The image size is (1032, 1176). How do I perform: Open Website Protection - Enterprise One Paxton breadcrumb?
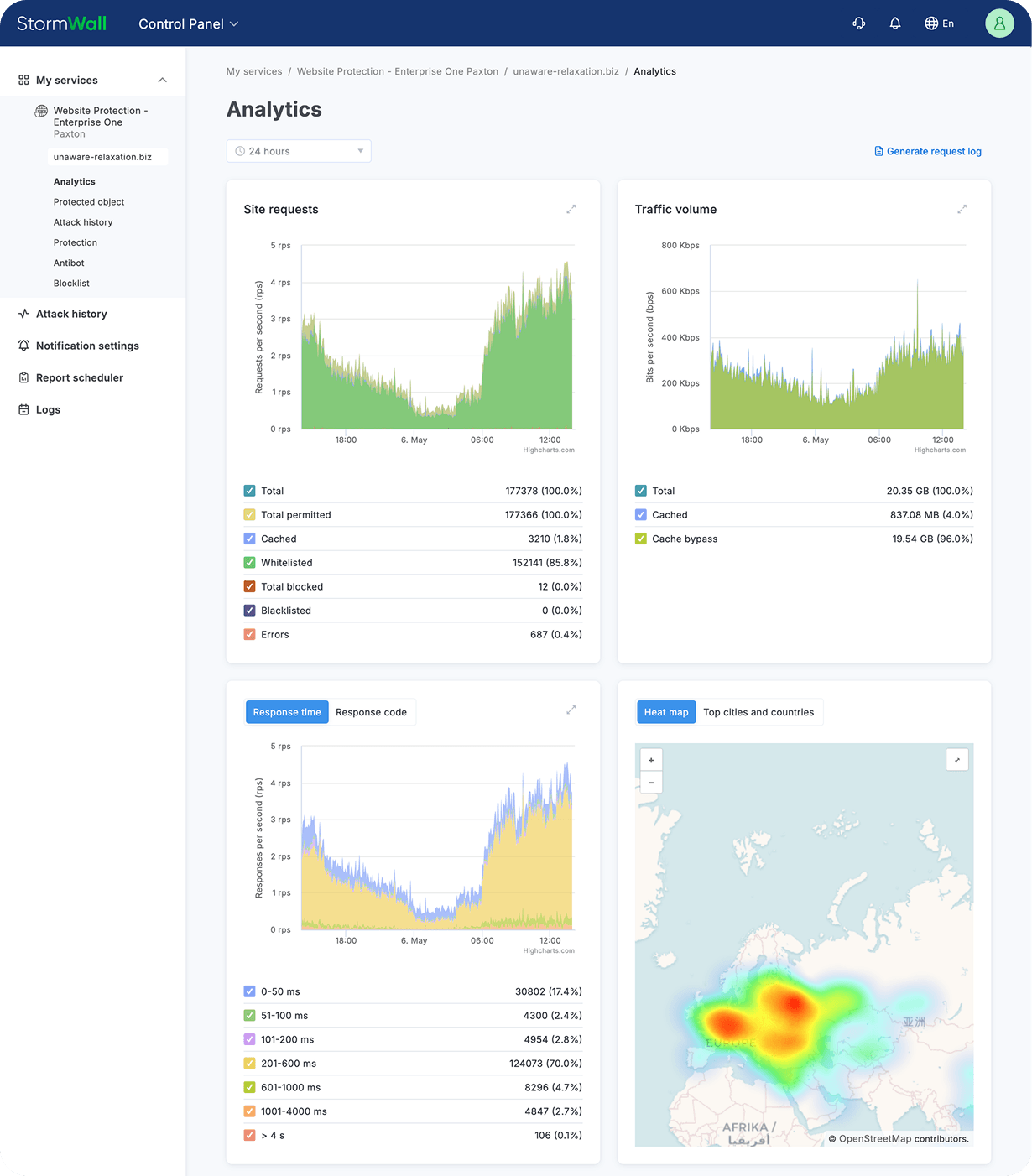click(398, 71)
